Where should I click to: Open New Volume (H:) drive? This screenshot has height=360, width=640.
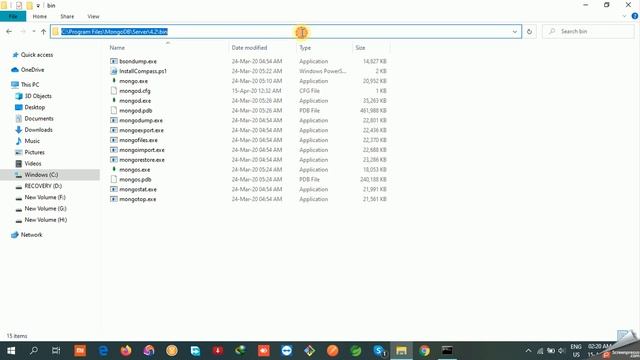[x=45, y=220]
